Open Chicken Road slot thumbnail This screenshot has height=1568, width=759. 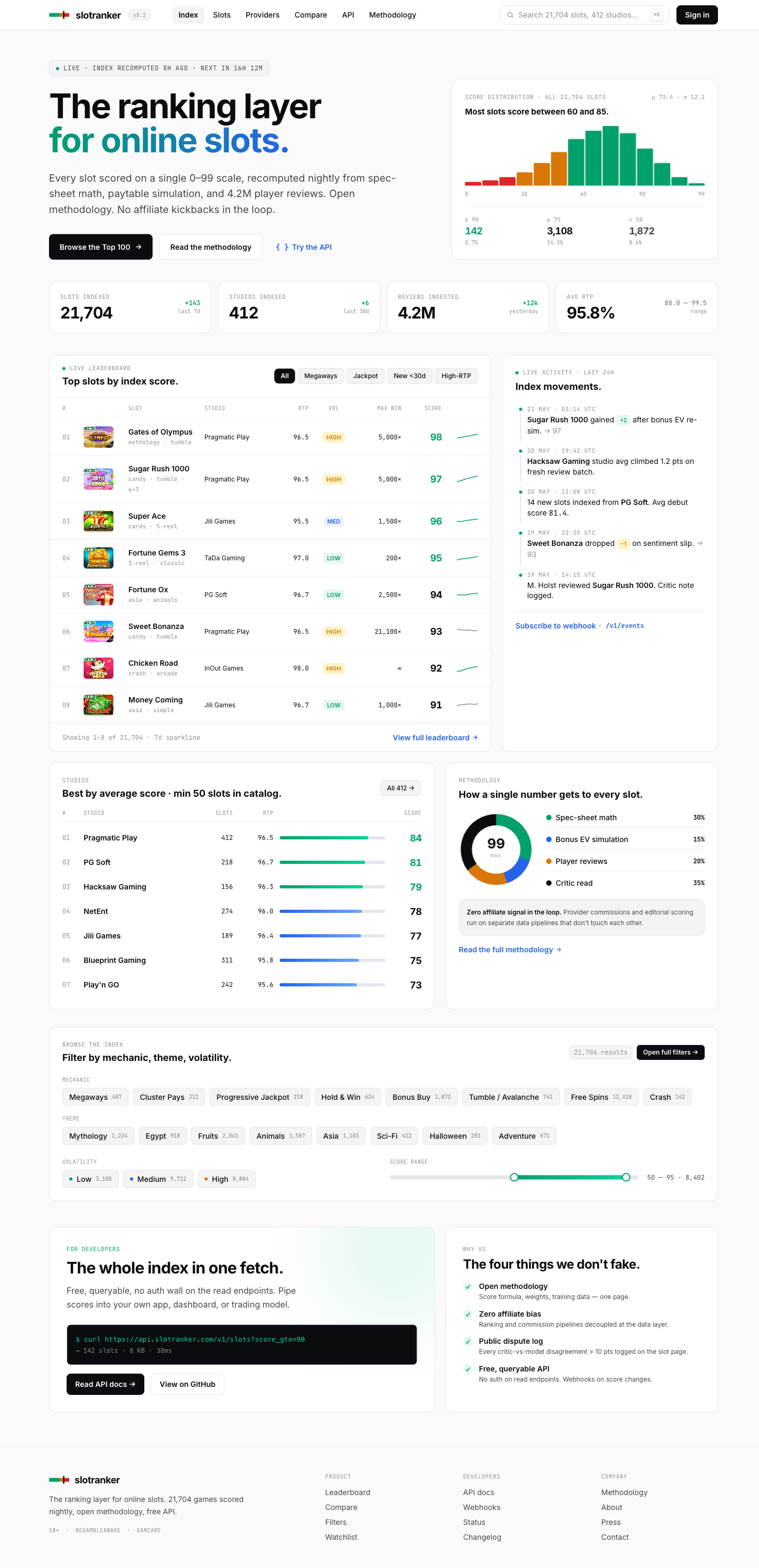tap(98, 668)
